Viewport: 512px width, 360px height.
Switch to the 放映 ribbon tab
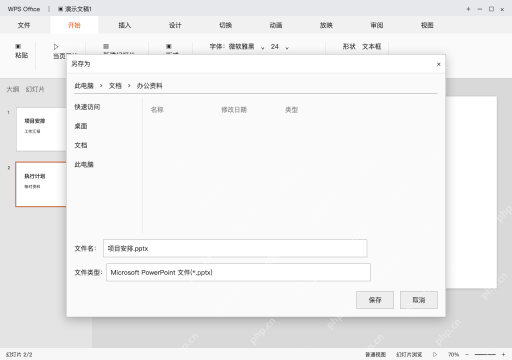click(x=326, y=25)
